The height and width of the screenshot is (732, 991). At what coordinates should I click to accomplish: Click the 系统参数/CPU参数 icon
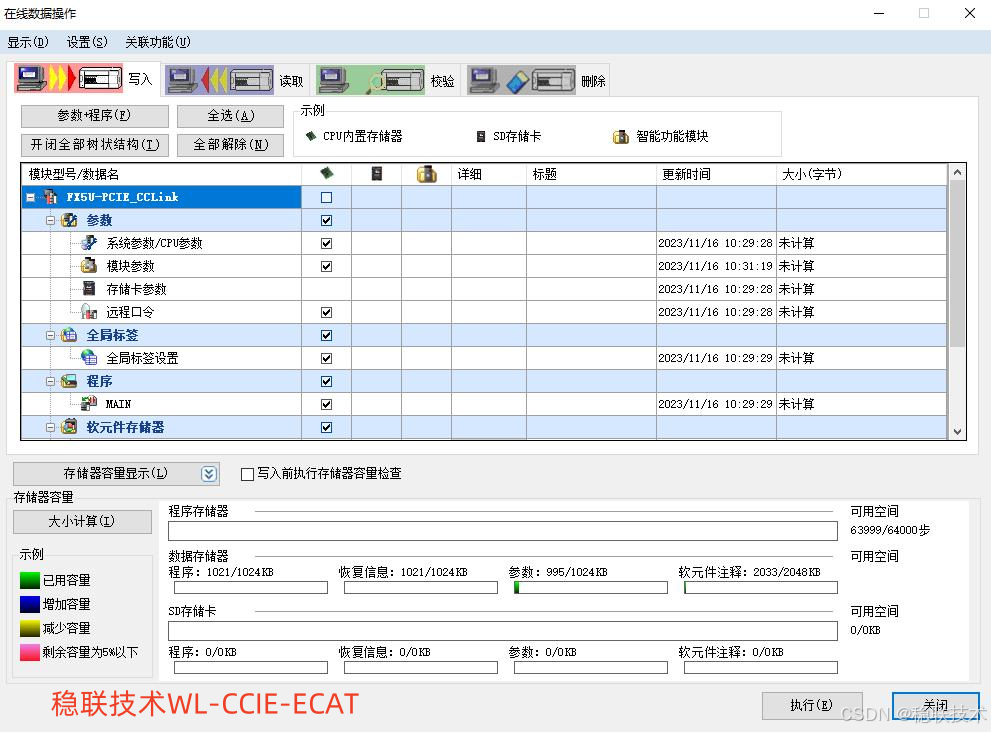click(89, 243)
